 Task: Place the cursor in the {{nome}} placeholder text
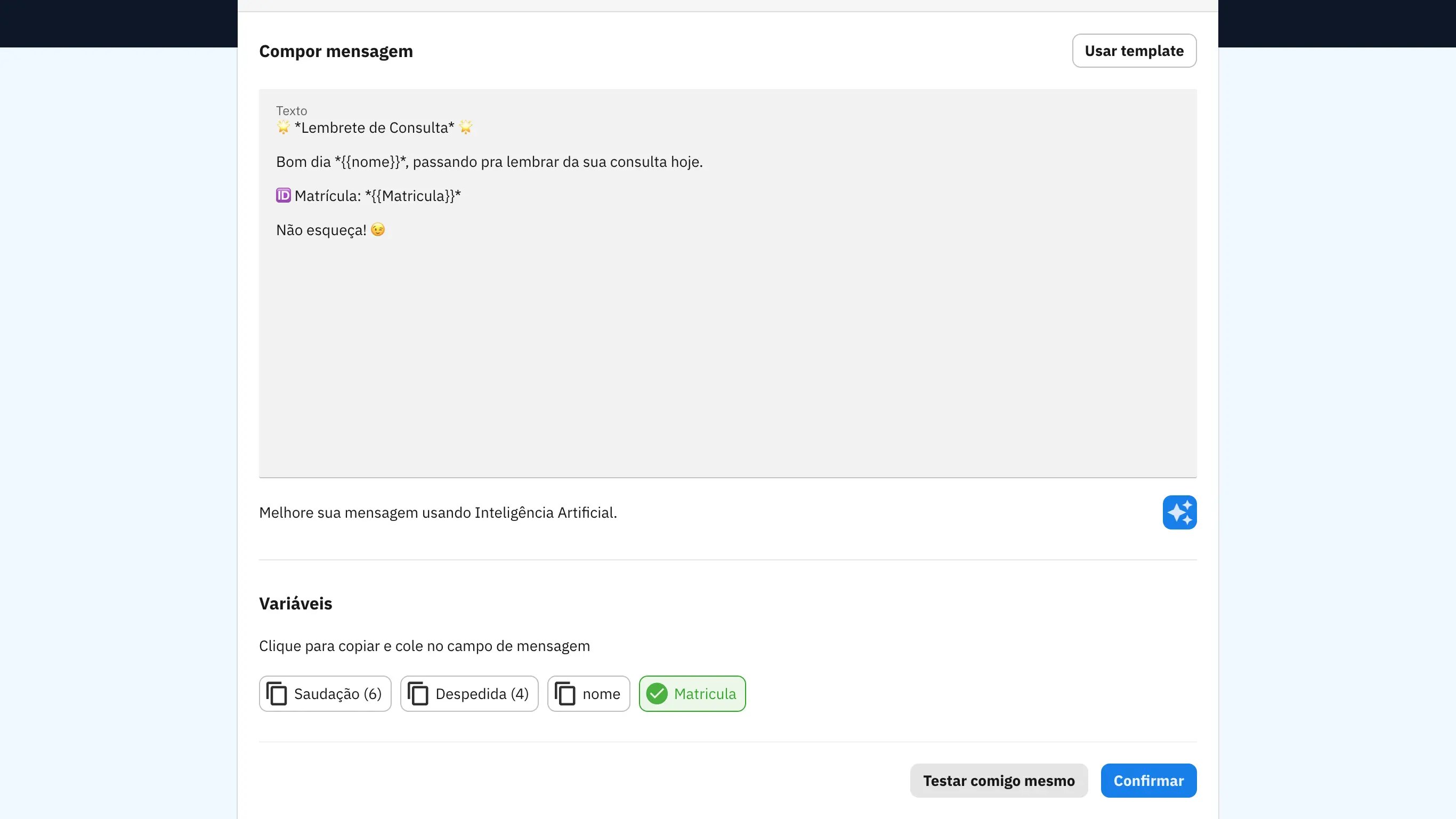[370, 162]
